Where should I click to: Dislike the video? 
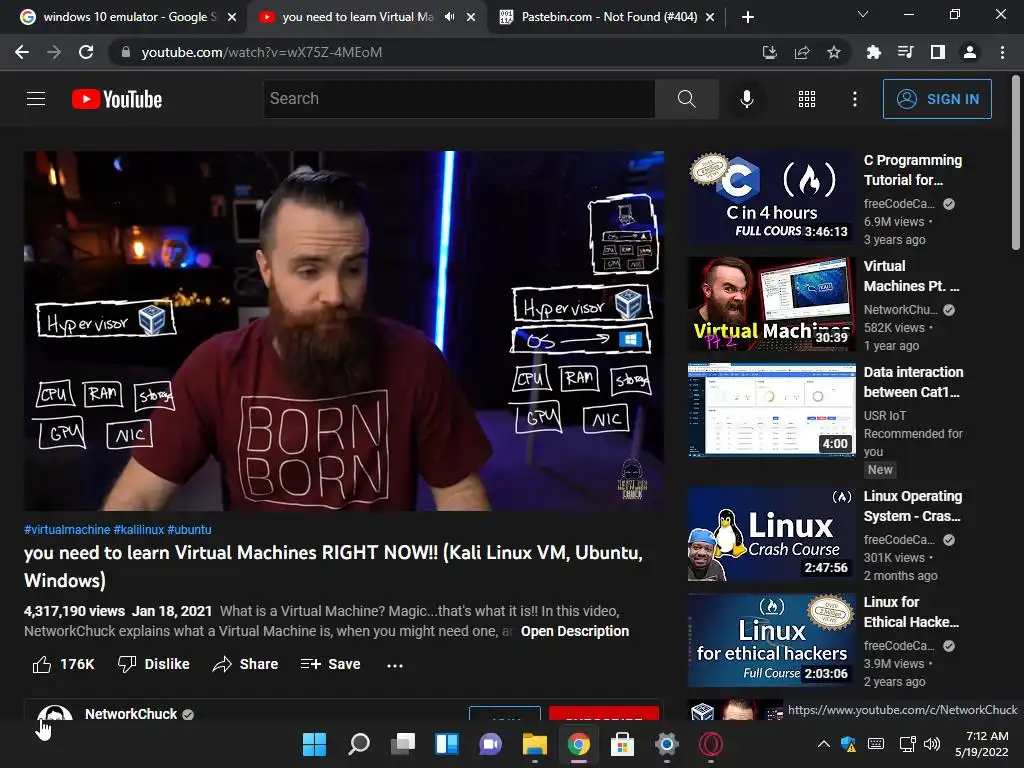(x=153, y=664)
